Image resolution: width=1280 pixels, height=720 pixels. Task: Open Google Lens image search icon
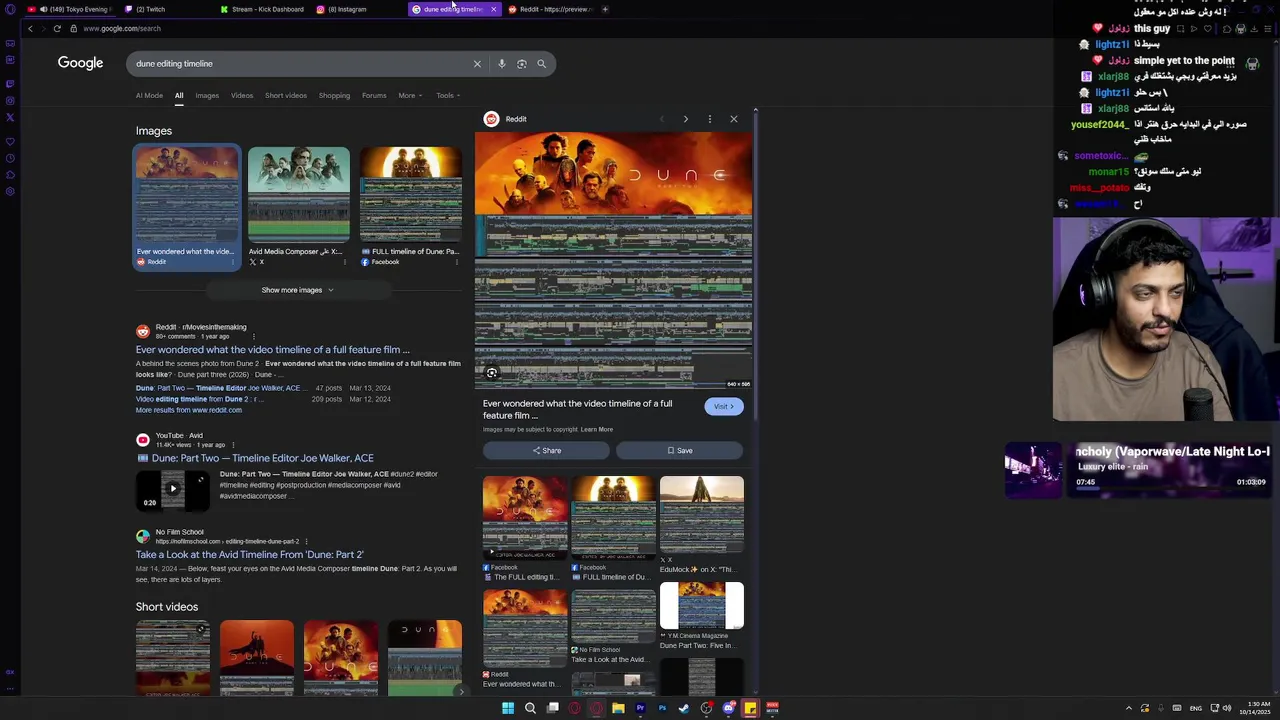coord(522,64)
